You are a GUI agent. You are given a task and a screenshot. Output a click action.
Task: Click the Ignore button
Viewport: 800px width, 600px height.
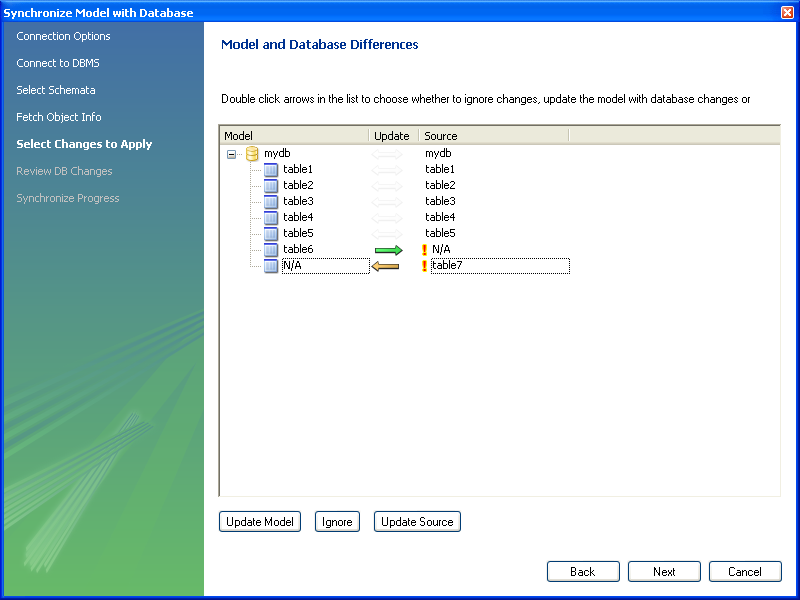tap(337, 521)
